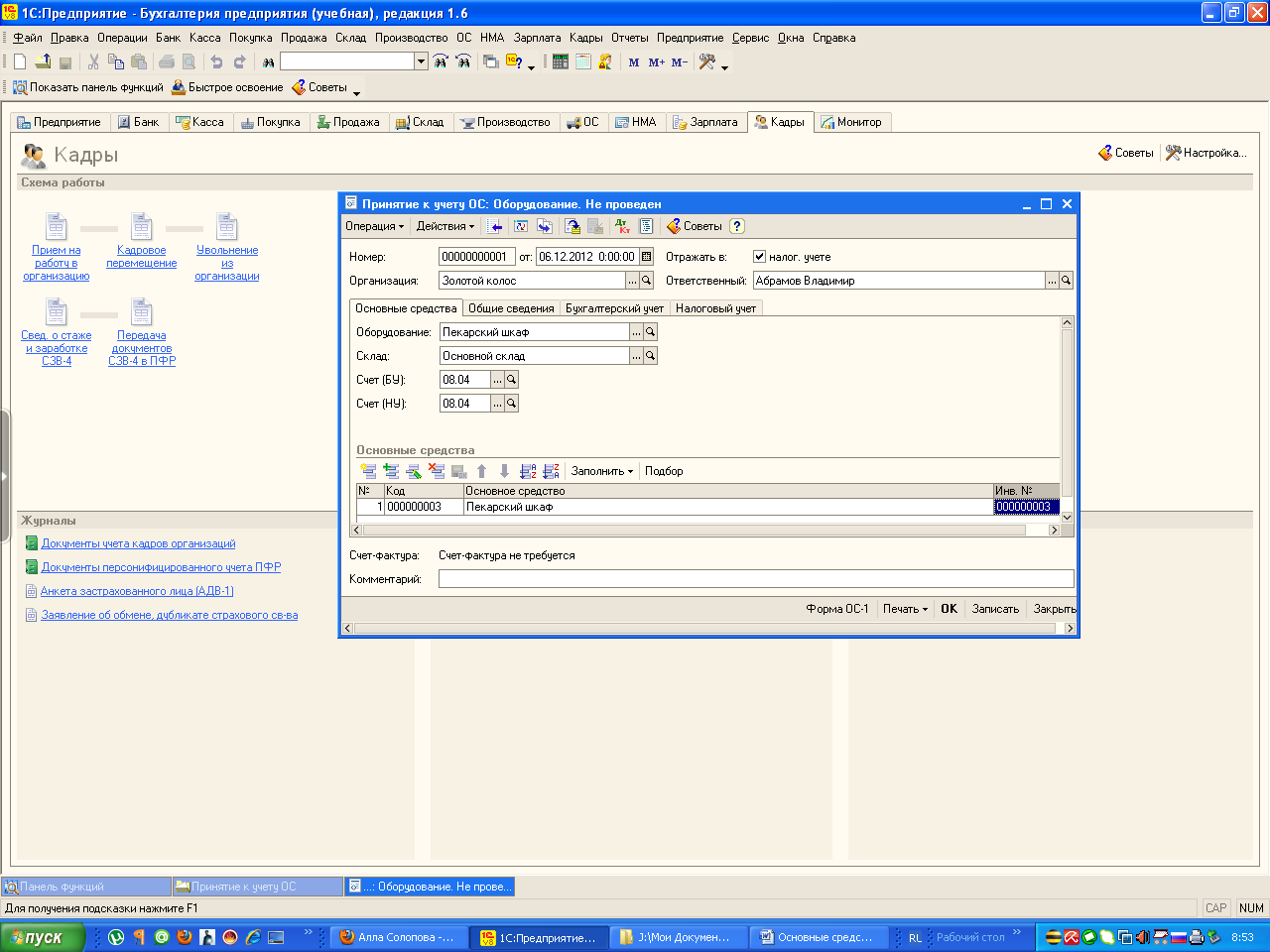Image resolution: width=1270 pixels, height=952 pixels.
Task: Toggle the 'налог. учете' checkbox
Action: tap(760, 256)
